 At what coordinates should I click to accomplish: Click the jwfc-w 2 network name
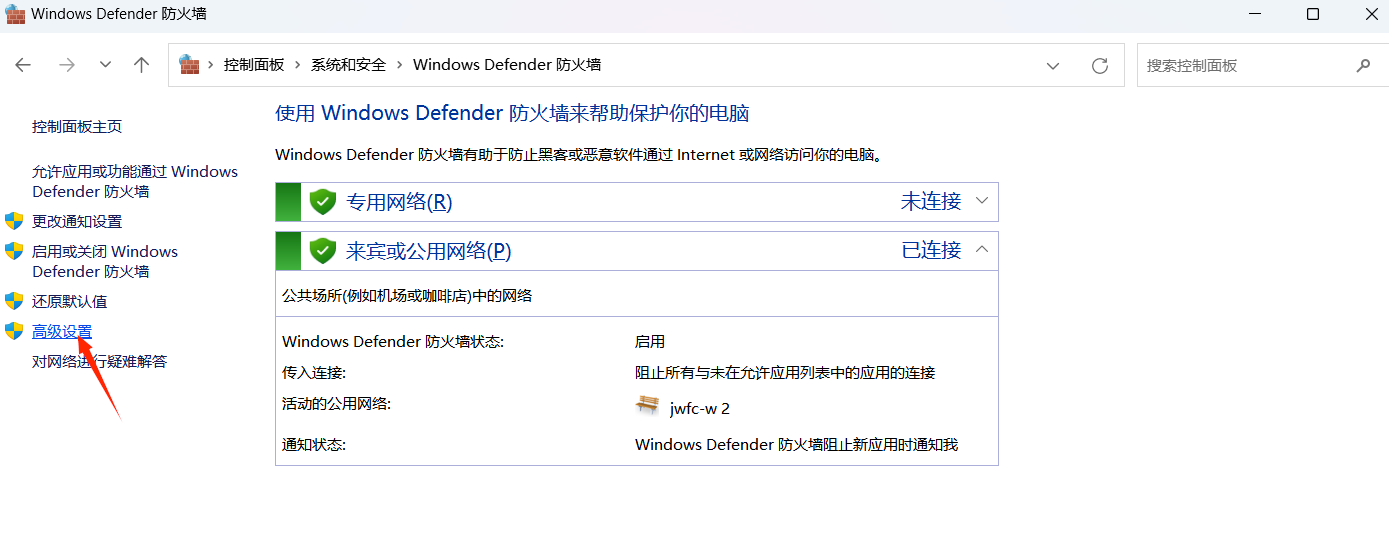700,409
